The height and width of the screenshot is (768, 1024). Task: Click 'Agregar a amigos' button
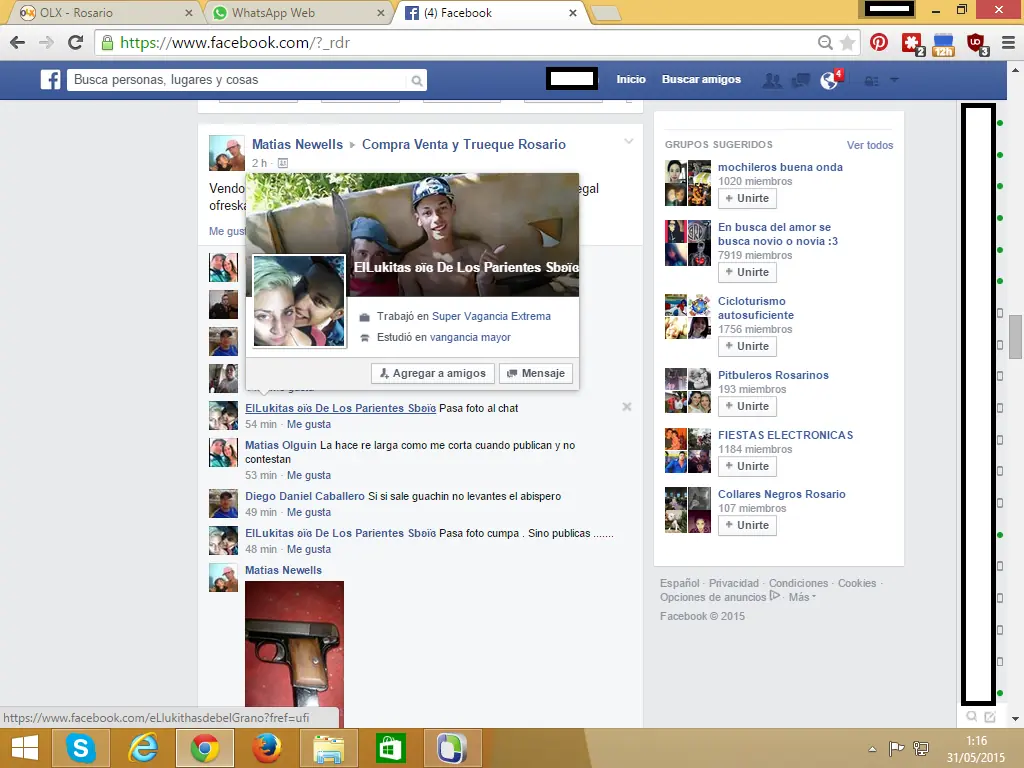tap(432, 373)
